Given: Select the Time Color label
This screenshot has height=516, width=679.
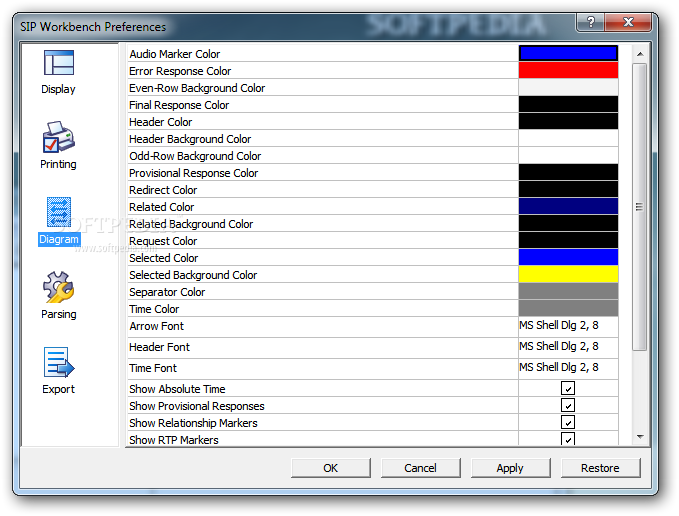Looking at the screenshot, I should click(x=154, y=309).
